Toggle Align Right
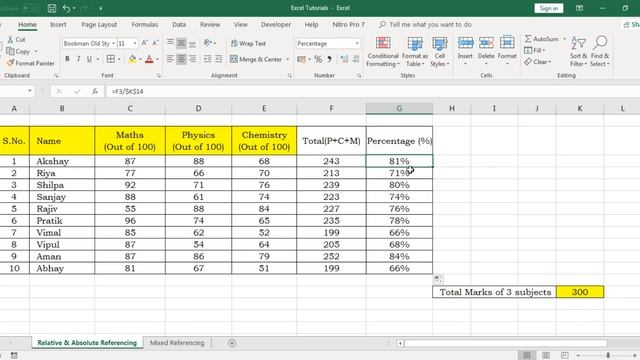640x360 pixels. tap(192, 59)
